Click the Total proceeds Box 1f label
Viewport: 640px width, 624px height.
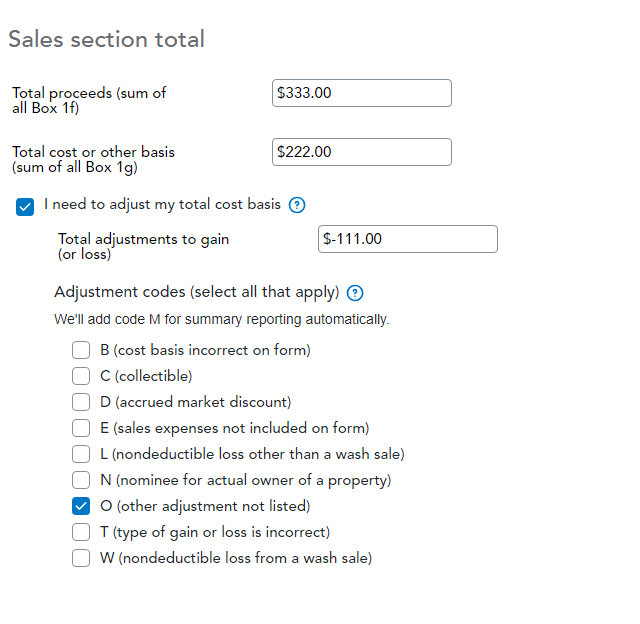point(88,100)
